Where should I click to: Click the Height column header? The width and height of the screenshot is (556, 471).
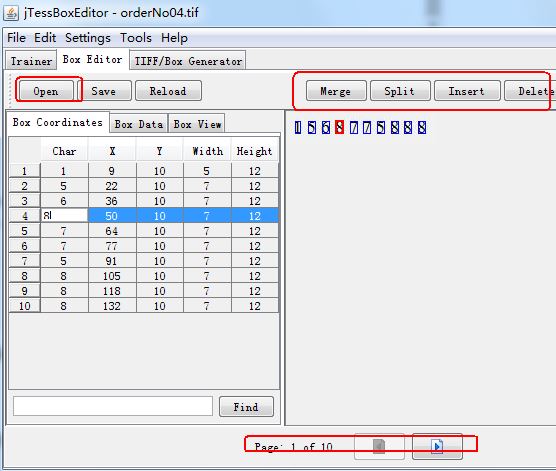coord(255,151)
